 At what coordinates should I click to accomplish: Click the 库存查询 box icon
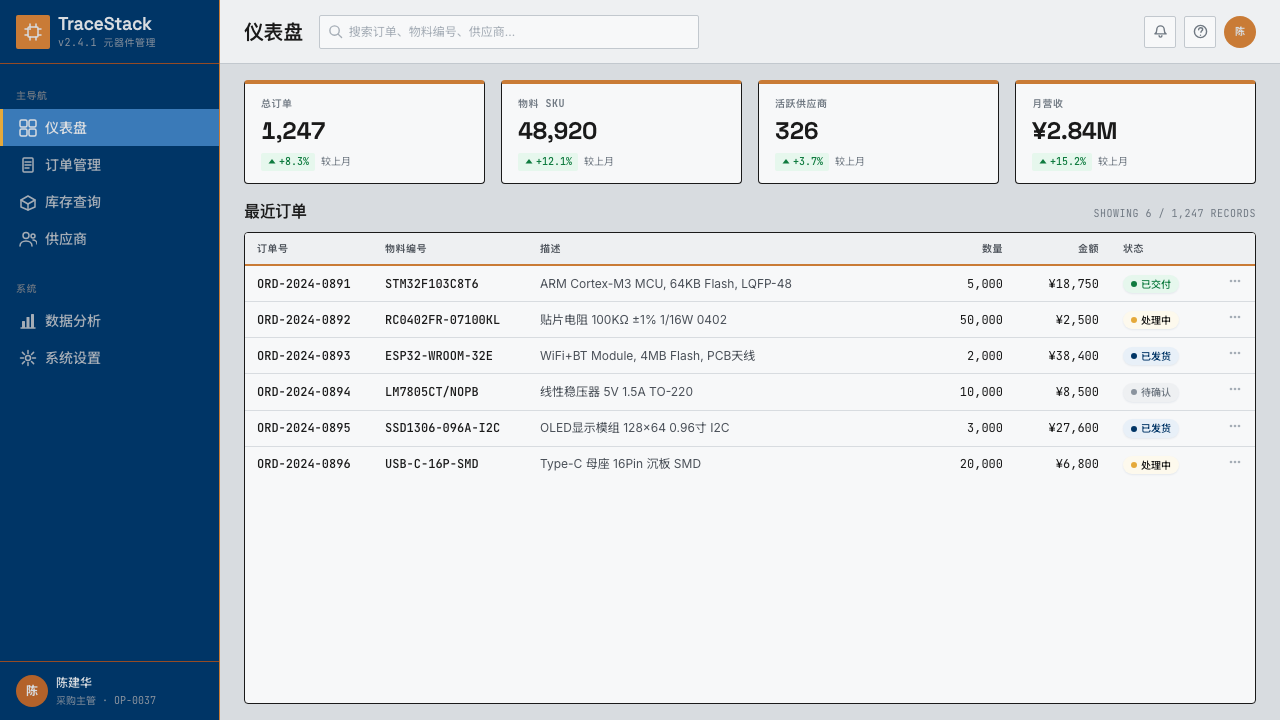(x=28, y=202)
